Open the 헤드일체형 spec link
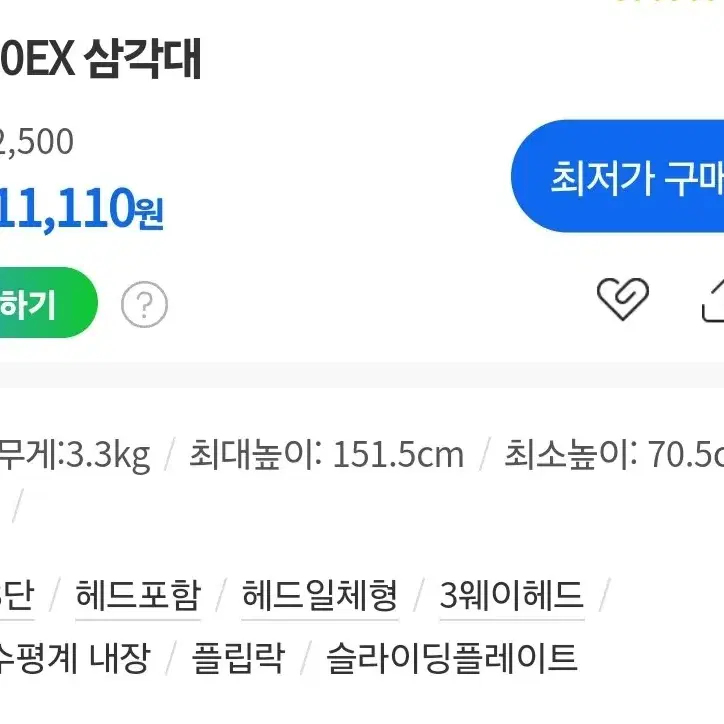 pos(320,595)
